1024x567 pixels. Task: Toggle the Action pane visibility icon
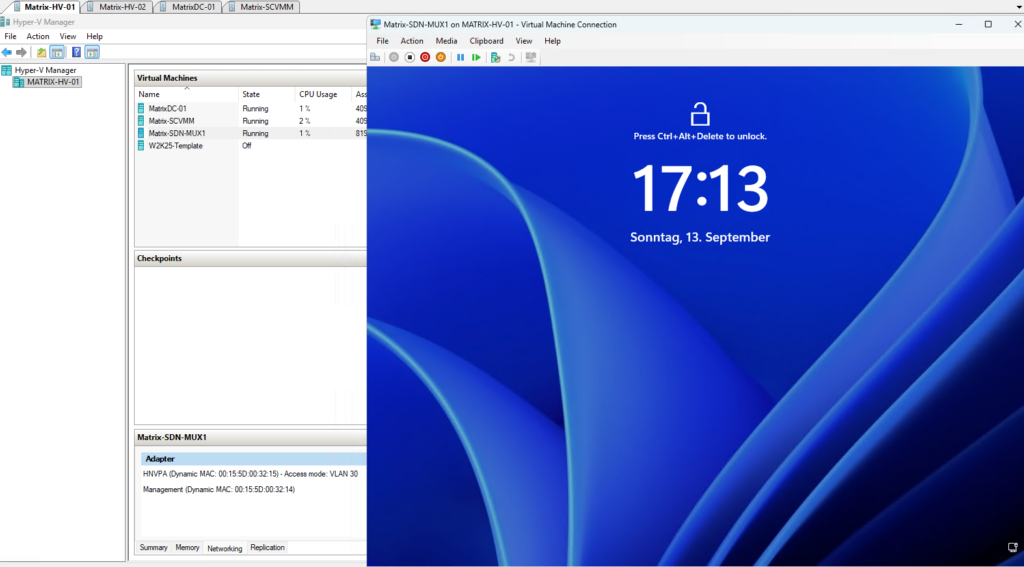click(92, 52)
